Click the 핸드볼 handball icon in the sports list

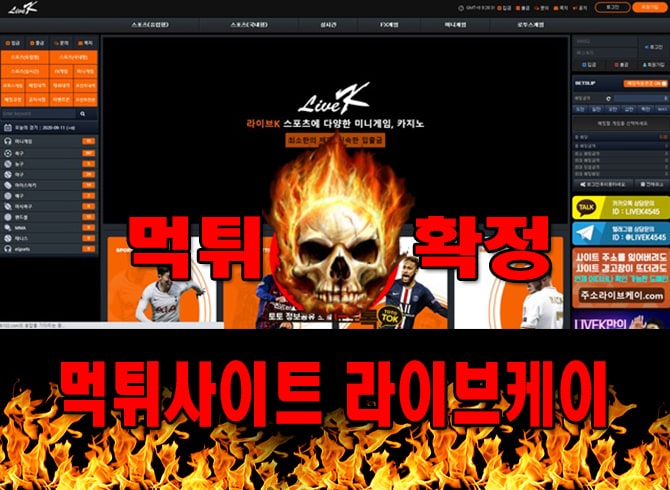tap(7, 217)
